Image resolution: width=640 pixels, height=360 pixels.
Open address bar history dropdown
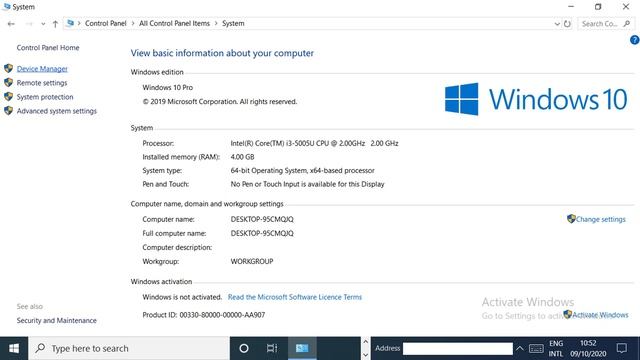point(557,24)
